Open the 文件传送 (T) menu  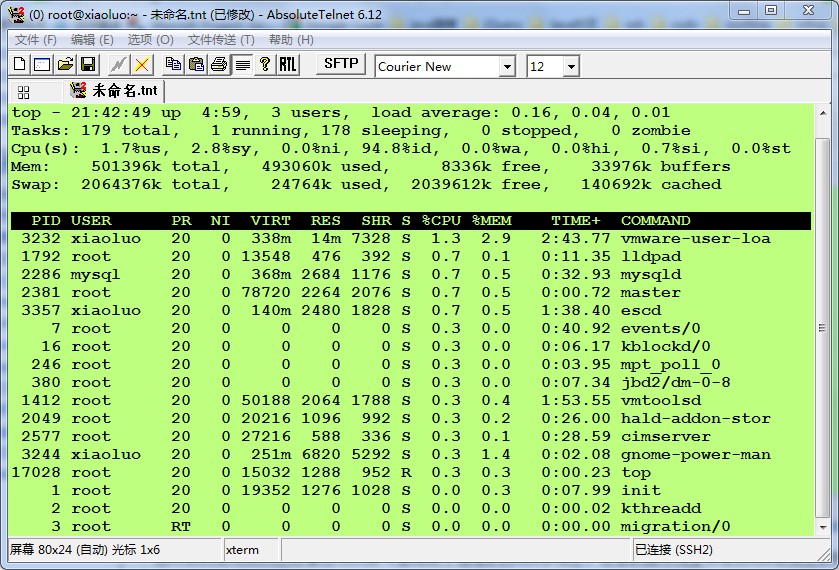point(221,40)
